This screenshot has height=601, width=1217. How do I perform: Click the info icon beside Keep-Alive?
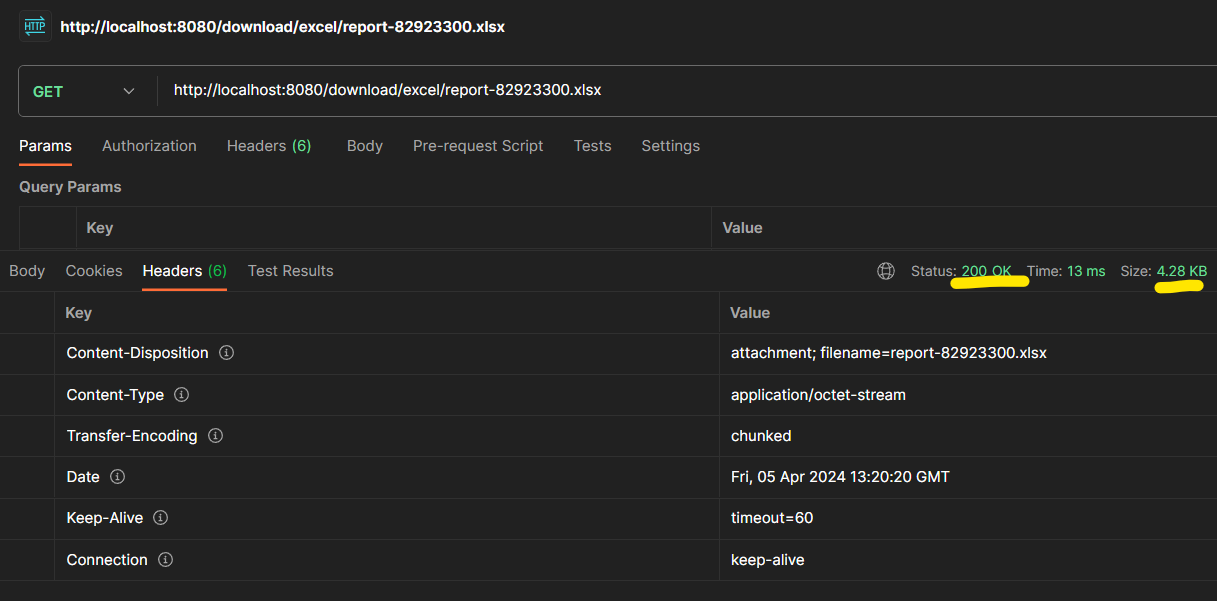coord(159,518)
